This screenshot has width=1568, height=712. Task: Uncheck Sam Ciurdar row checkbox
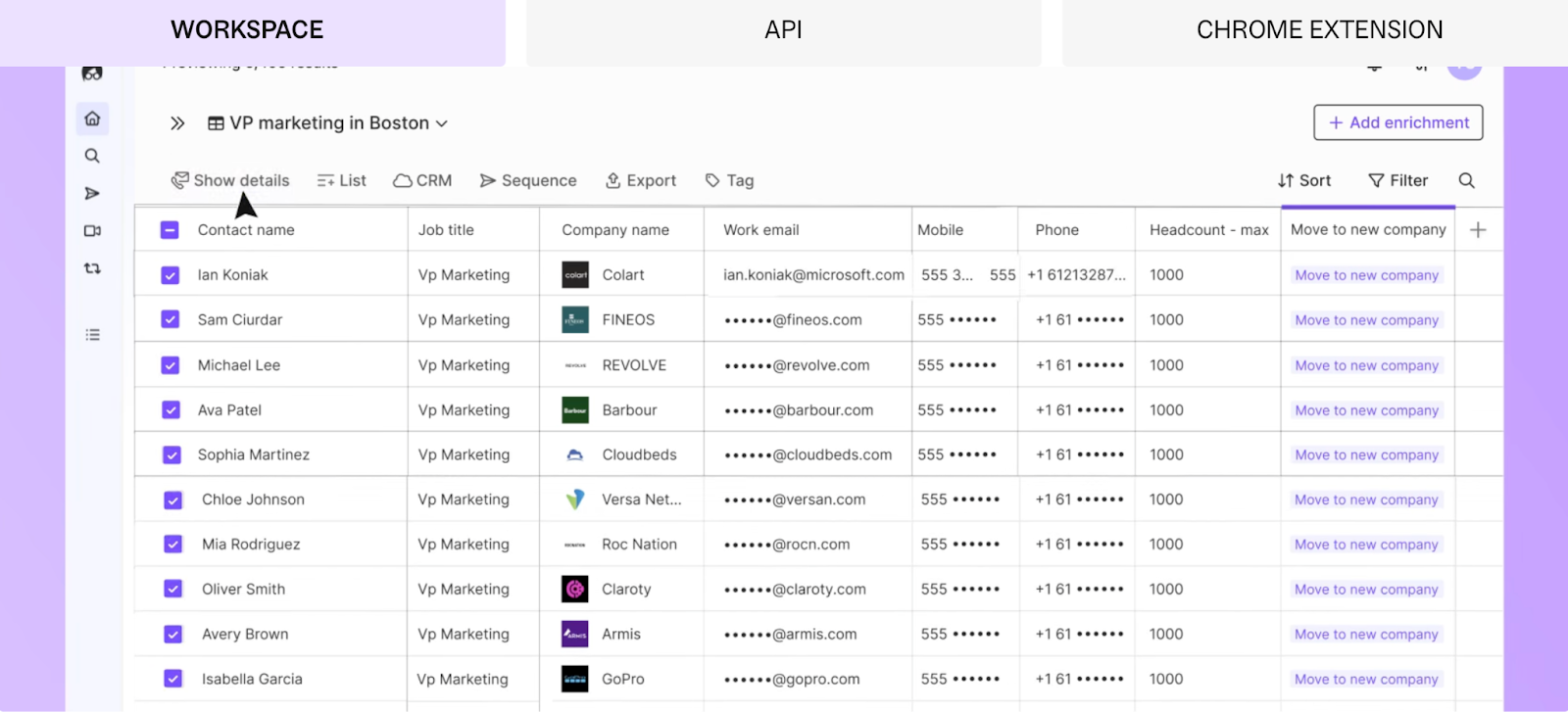click(170, 319)
